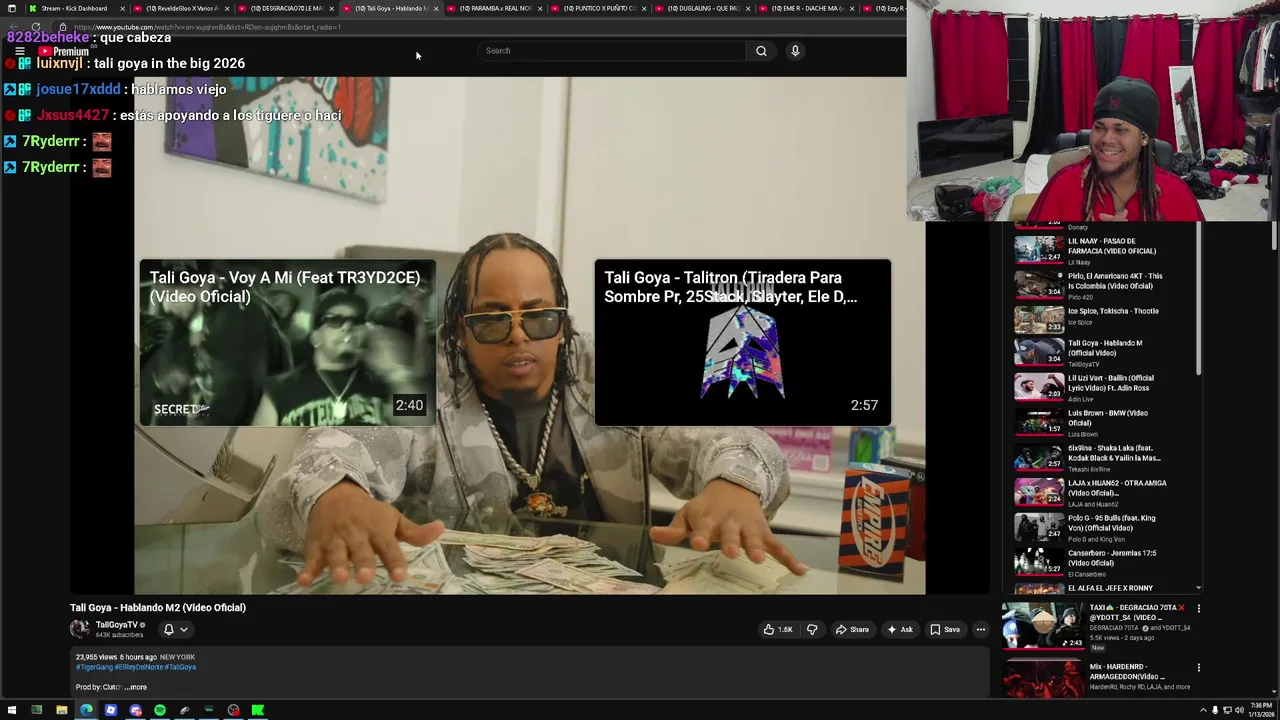Image resolution: width=1280 pixels, height=720 pixels.
Task: Open the #TaliGoya hashtag link
Action: (181, 667)
